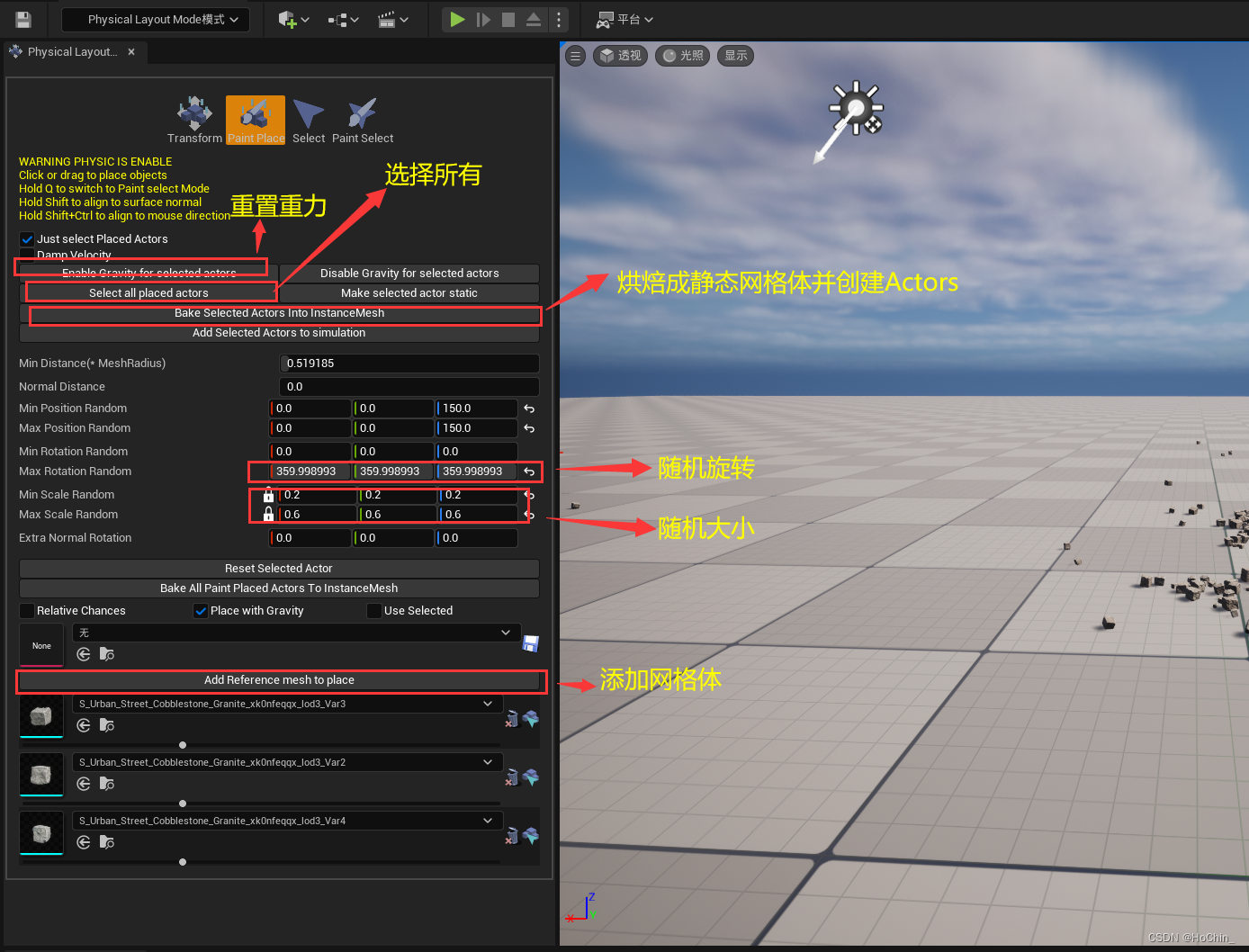1249x952 pixels.
Task: Switch to the Select tool
Action: [309, 120]
